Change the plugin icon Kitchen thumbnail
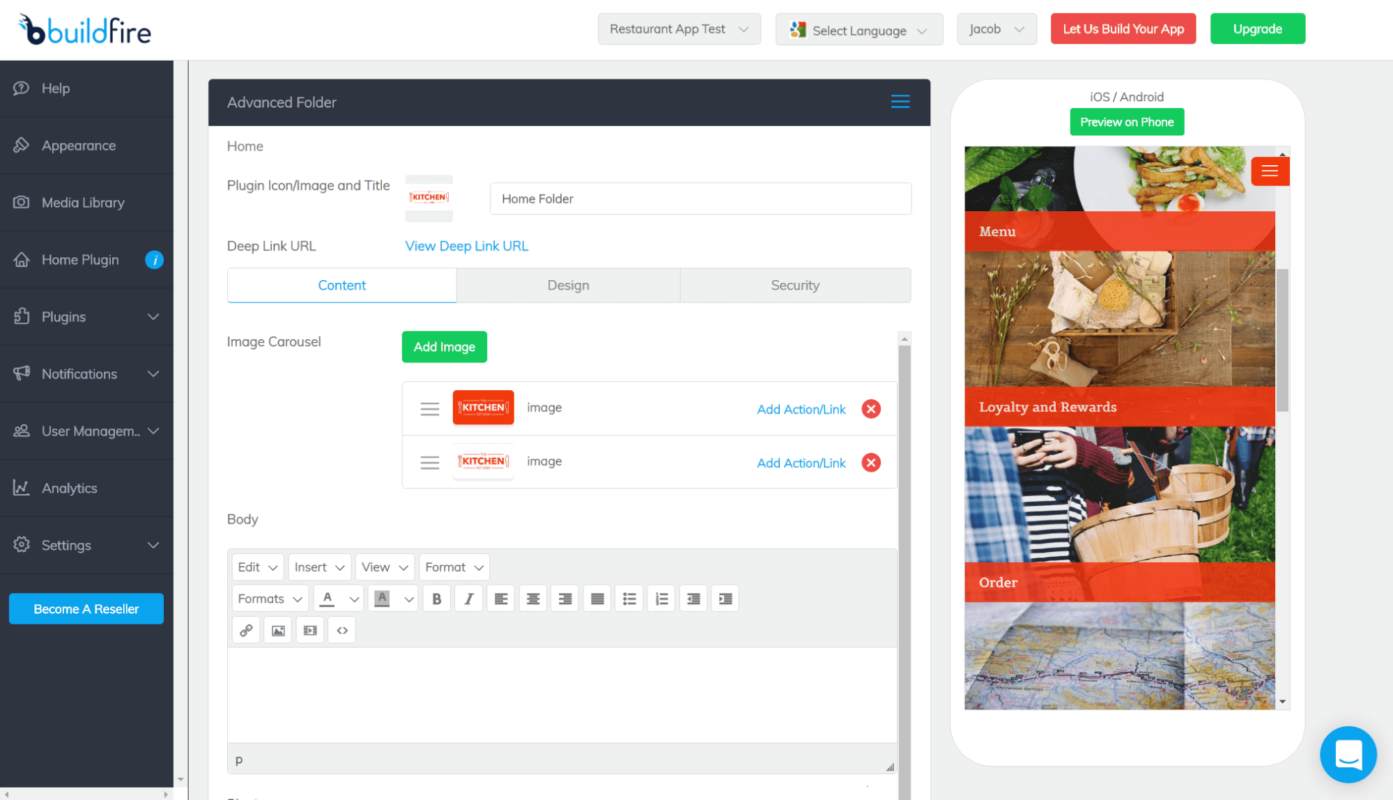The height and width of the screenshot is (800, 1393). (x=429, y=198)
